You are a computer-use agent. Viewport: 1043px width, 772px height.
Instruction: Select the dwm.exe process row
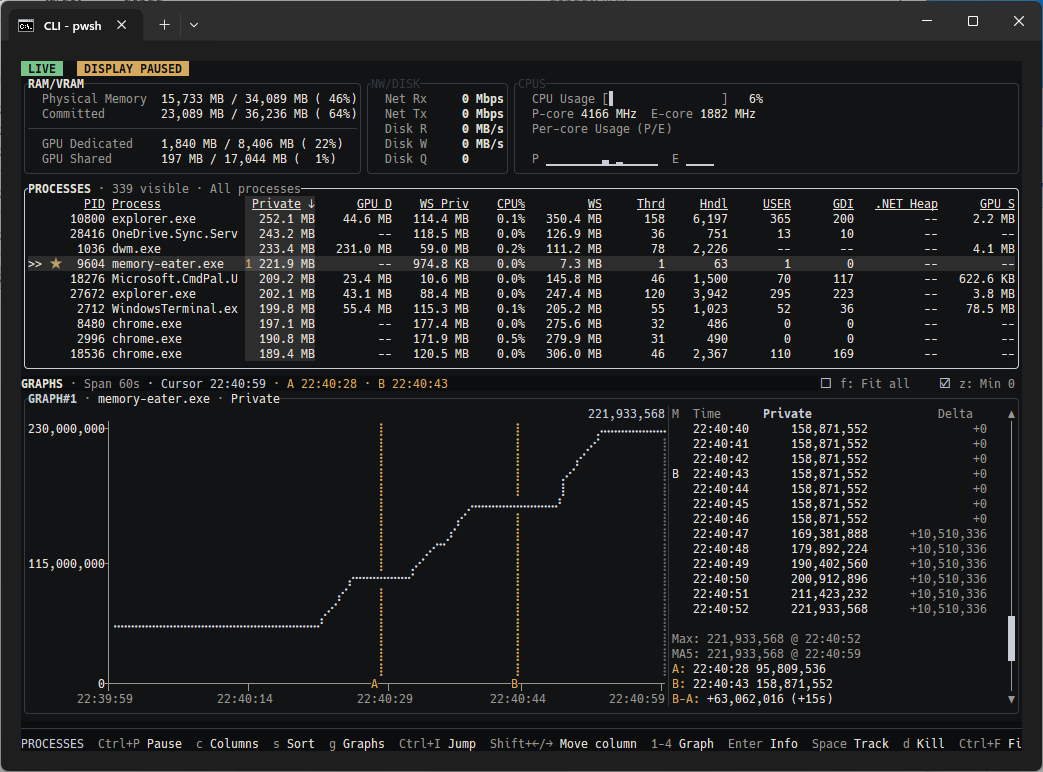(522, 249)
